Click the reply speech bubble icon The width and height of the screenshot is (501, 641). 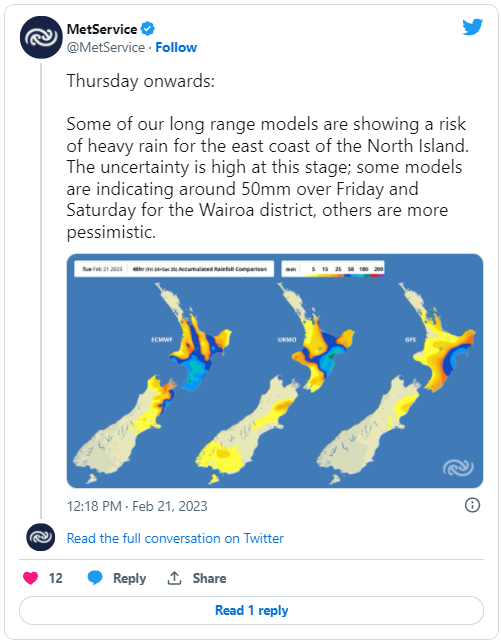point(95,578)
